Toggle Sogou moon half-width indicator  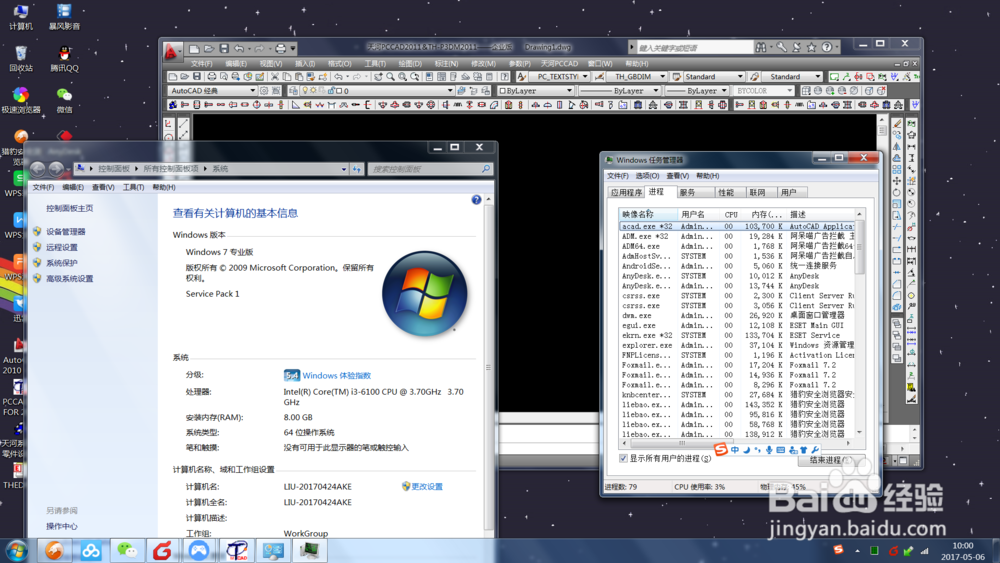(746, 450)
